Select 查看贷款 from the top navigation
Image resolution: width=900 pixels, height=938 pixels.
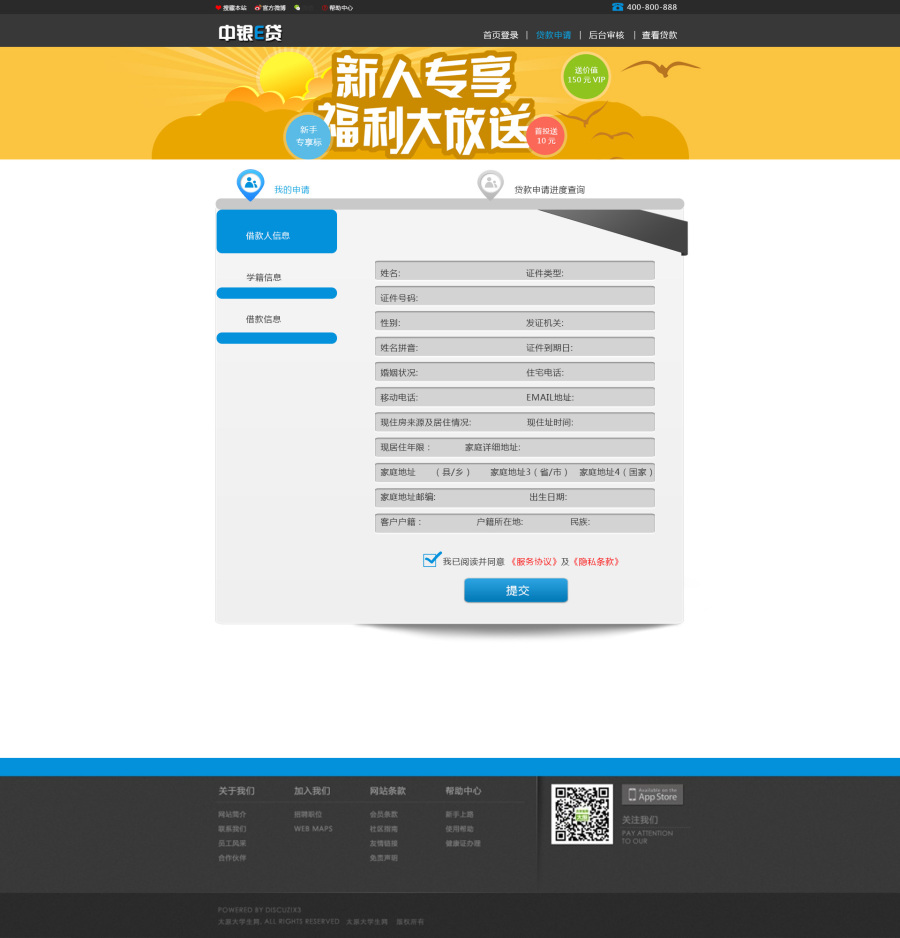point(662,34)
